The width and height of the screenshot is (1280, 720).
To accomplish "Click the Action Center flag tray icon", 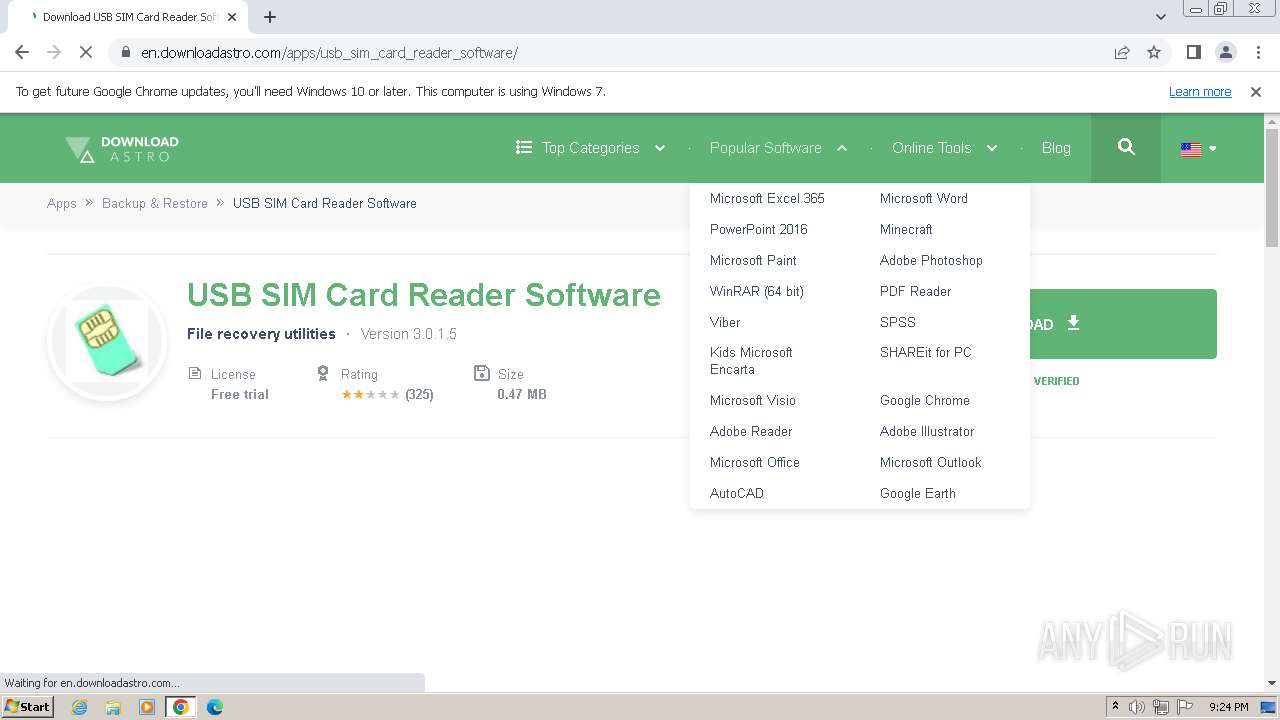I will pyautogui.click(x=1186, y=707).
